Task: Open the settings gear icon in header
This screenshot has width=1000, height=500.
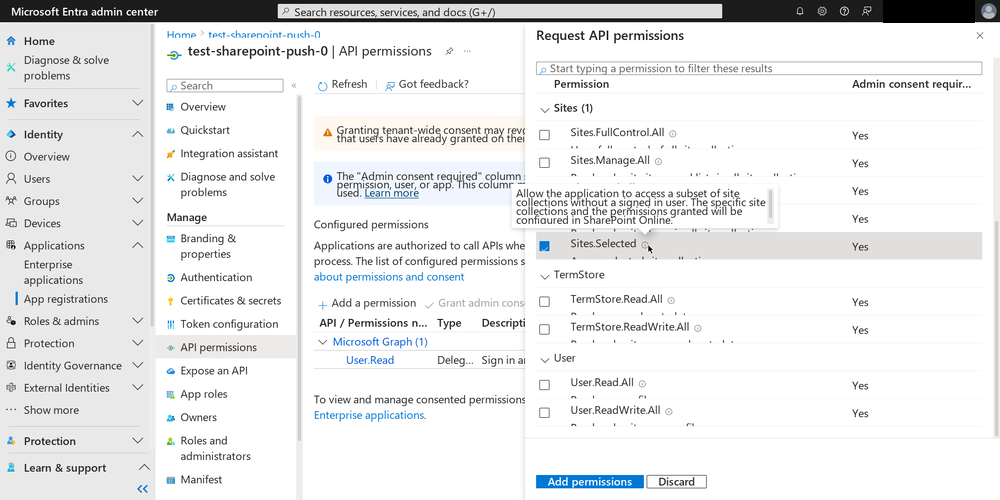Action: (x=822, y=11)
